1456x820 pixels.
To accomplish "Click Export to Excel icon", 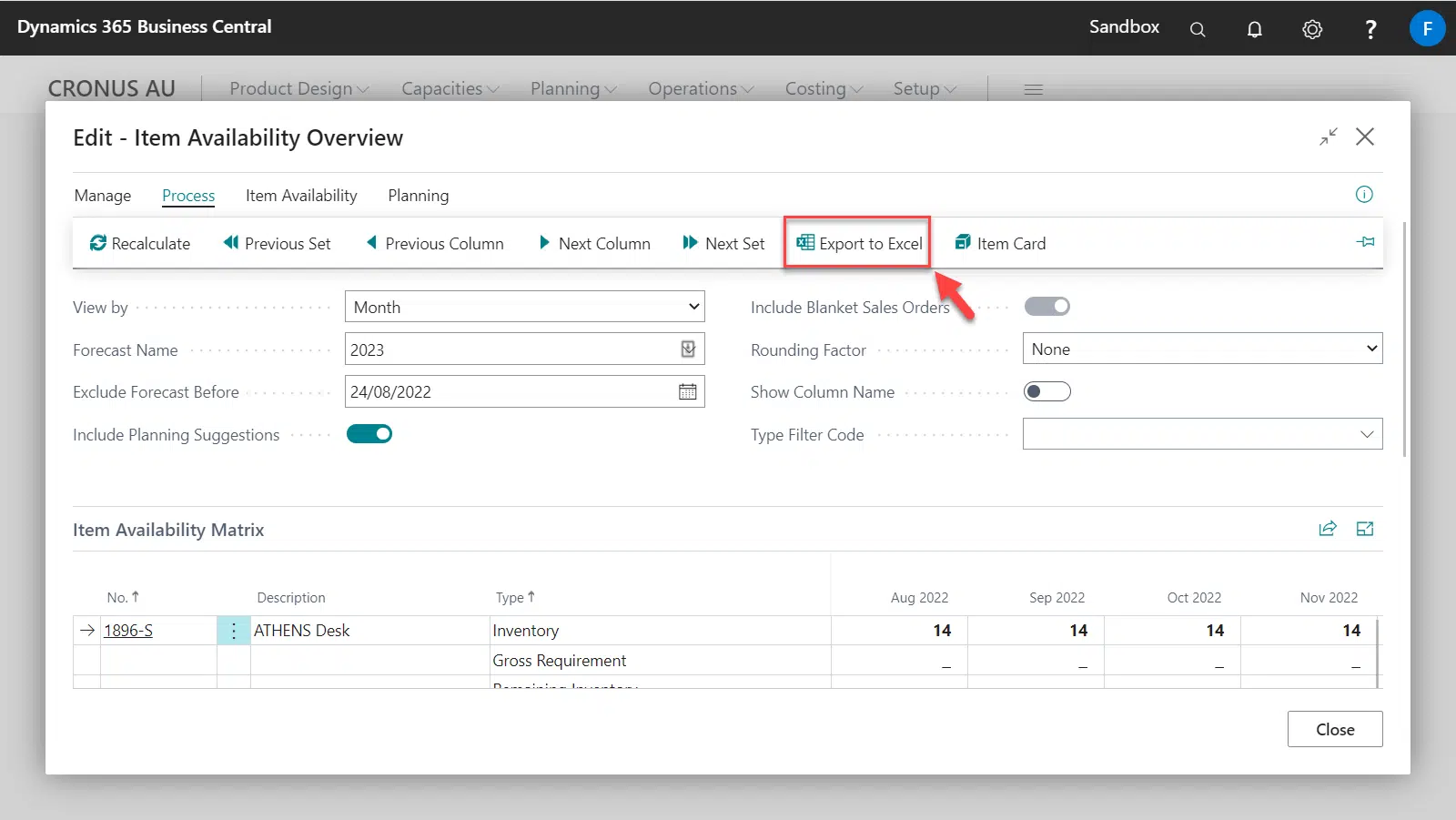I will point(805,242).
